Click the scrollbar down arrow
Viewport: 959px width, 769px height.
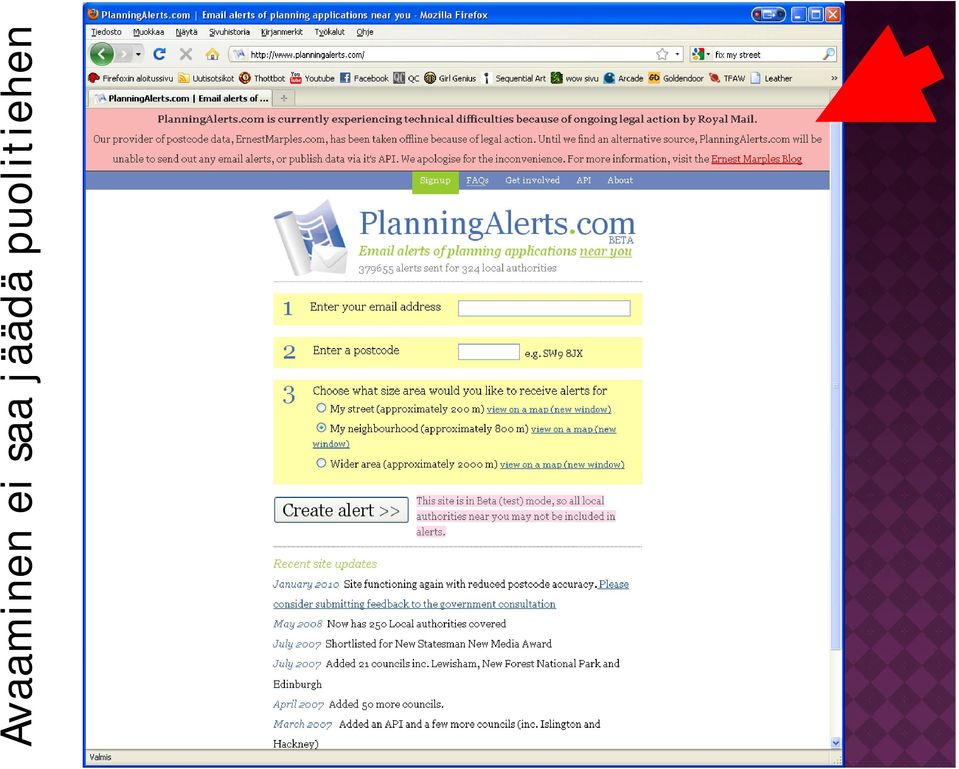[x=836, y=743]
